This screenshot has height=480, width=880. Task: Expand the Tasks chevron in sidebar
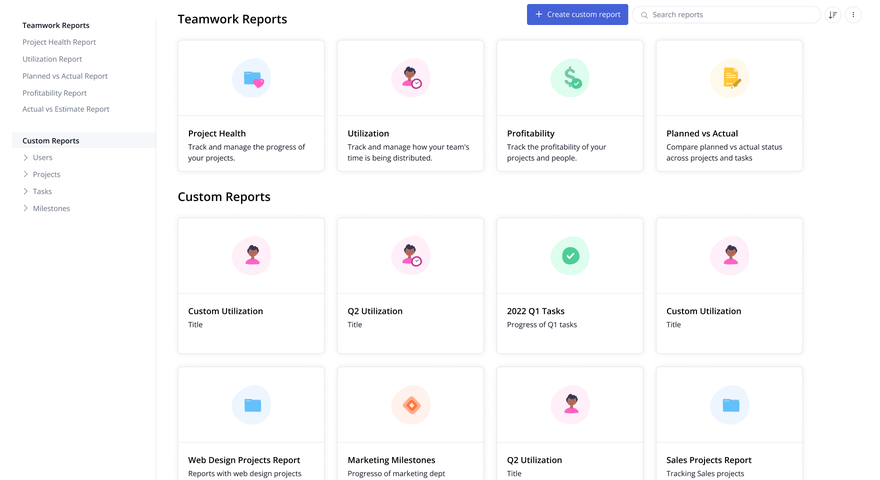click(26, 191)
